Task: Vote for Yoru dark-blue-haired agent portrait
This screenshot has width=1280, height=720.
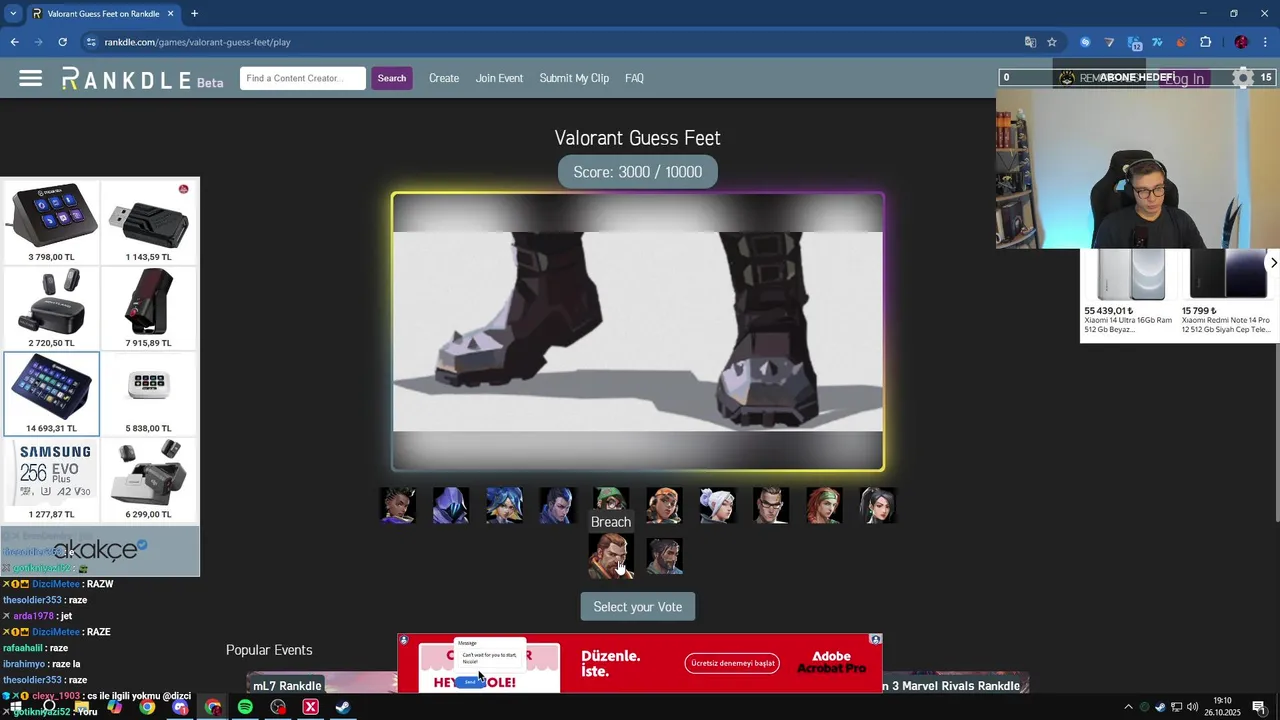Action: coord(557,505)
